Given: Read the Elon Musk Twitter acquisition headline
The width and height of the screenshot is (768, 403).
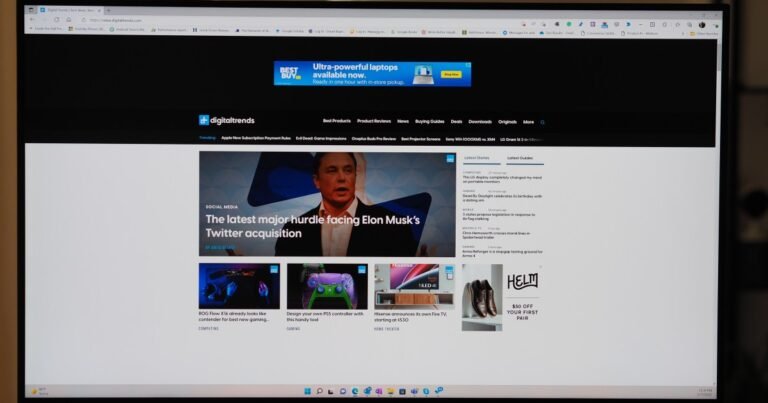Looking at the screenshot, I should tap(312, 226).
